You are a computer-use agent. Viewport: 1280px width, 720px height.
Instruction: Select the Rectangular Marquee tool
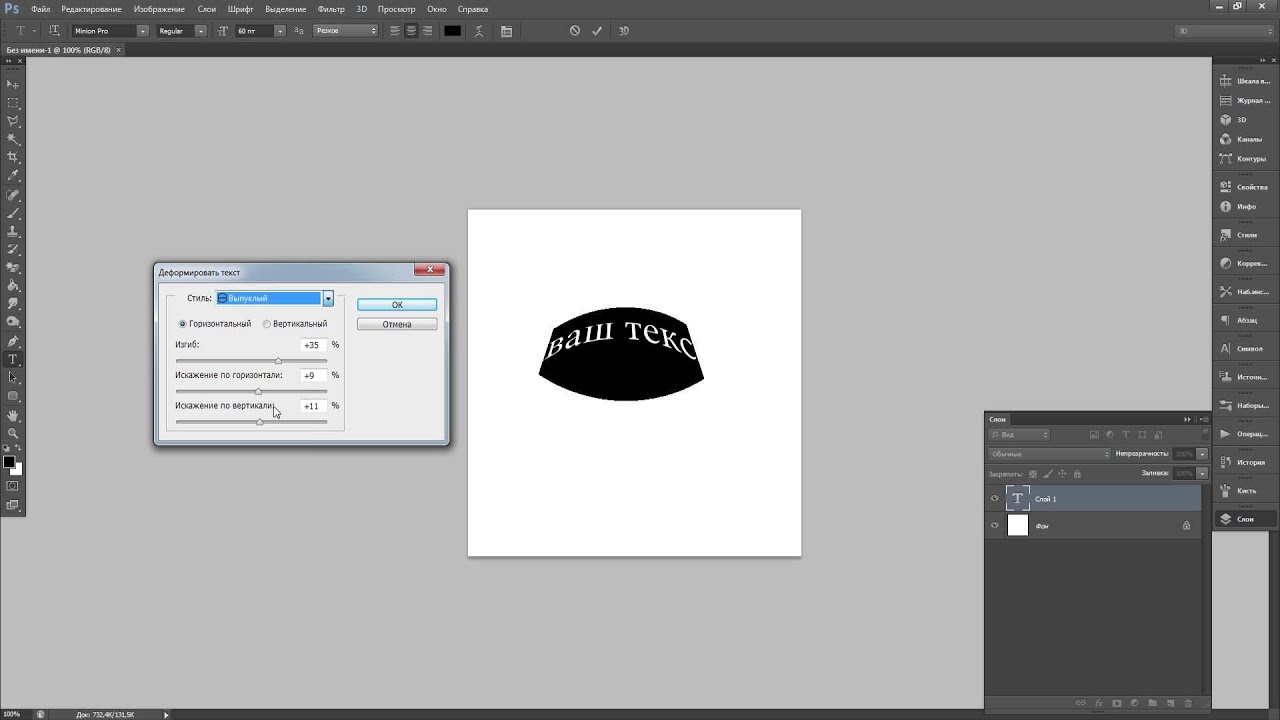pyautogui.click(x=13, y=103)
